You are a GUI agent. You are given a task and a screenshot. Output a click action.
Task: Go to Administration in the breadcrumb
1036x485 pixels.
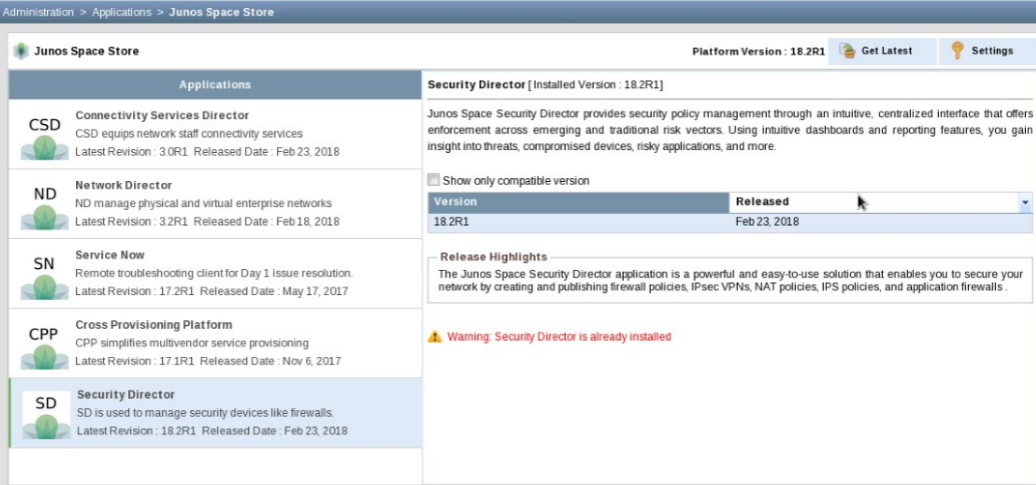pos(38,12)
